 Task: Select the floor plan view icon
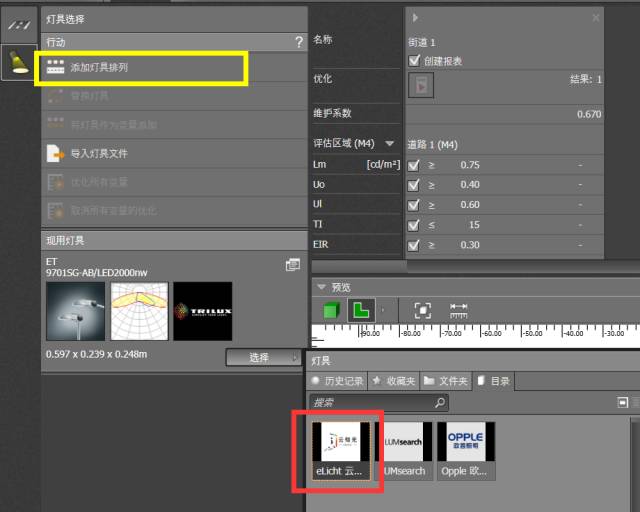(x=361, y=310)
